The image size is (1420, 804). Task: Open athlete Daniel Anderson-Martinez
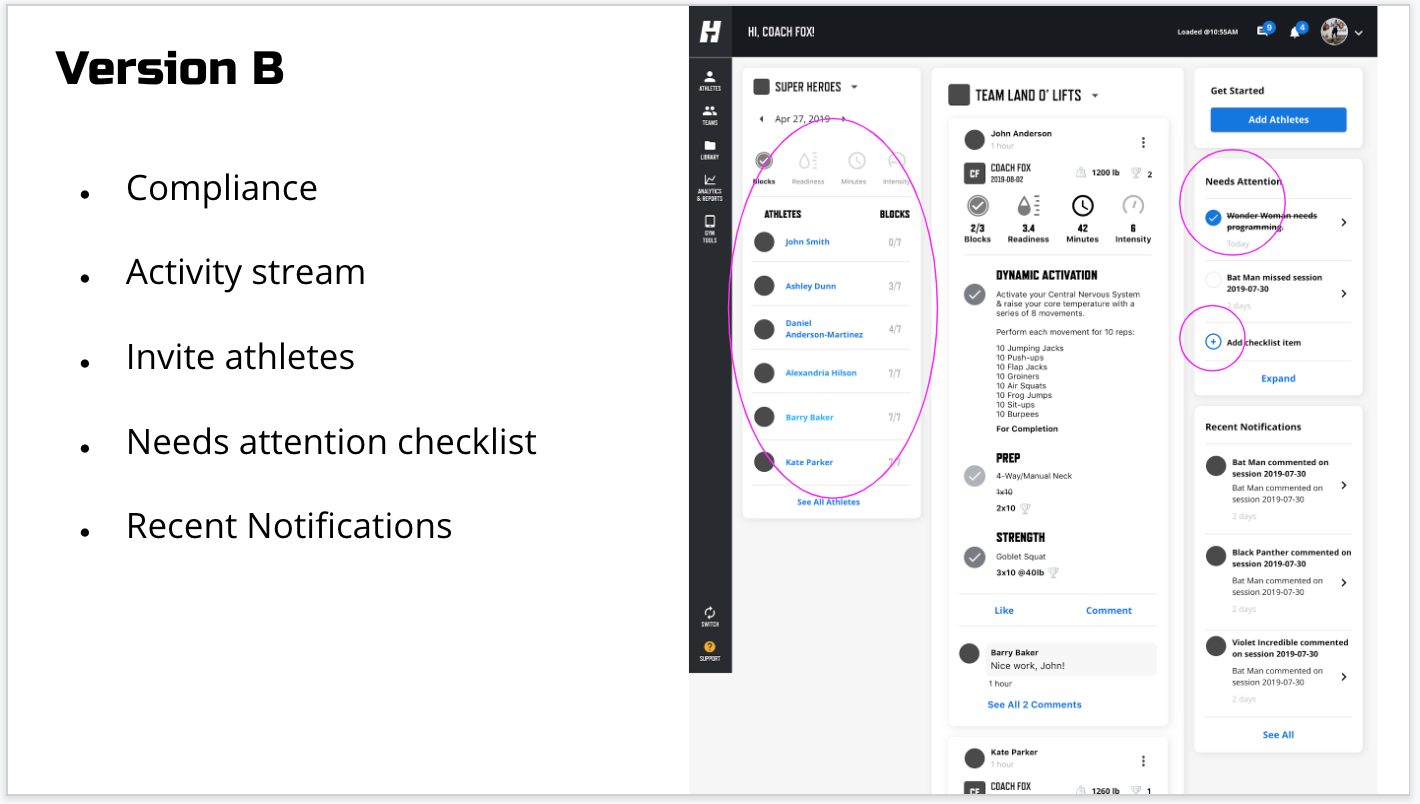pyautogui.click(x=824, y=329)
